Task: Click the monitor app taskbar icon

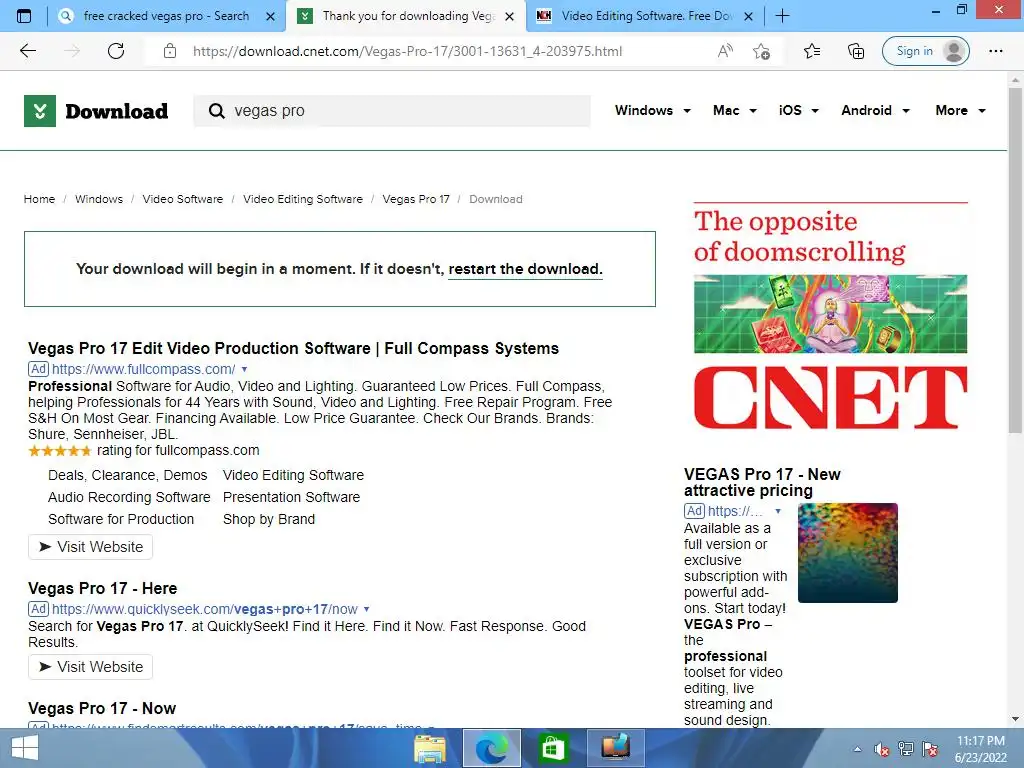Action: [616, 748]
